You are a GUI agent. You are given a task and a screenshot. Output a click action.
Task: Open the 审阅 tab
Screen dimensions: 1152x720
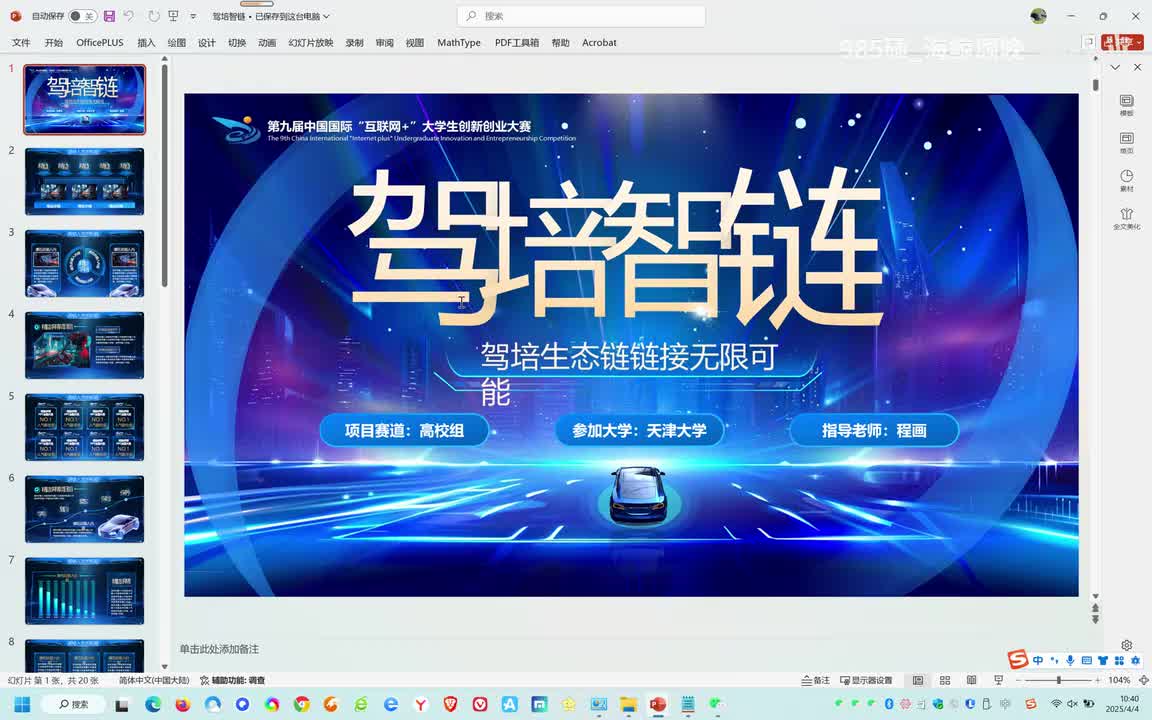coord(385,43)
